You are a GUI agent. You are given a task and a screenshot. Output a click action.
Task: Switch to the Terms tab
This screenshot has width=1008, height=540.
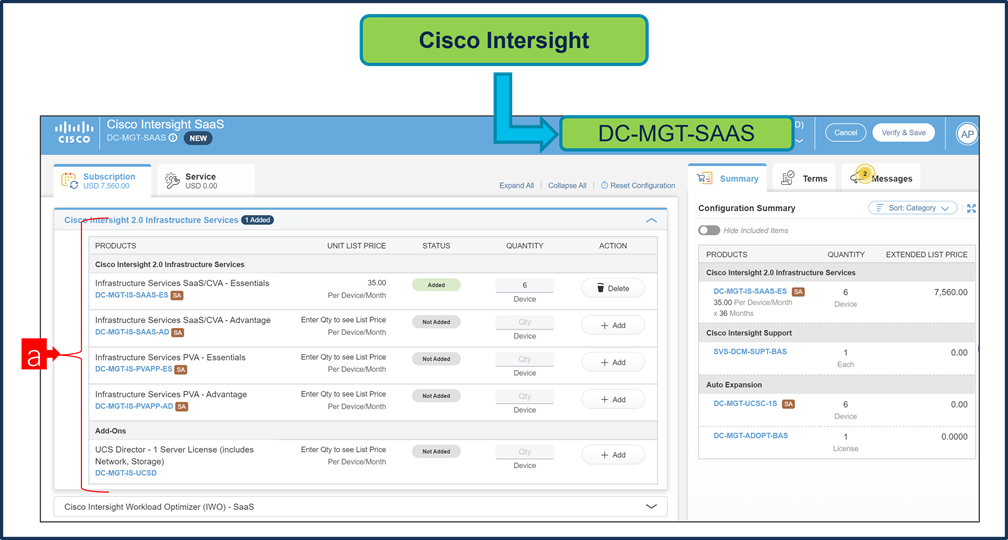tap(804, 179)
